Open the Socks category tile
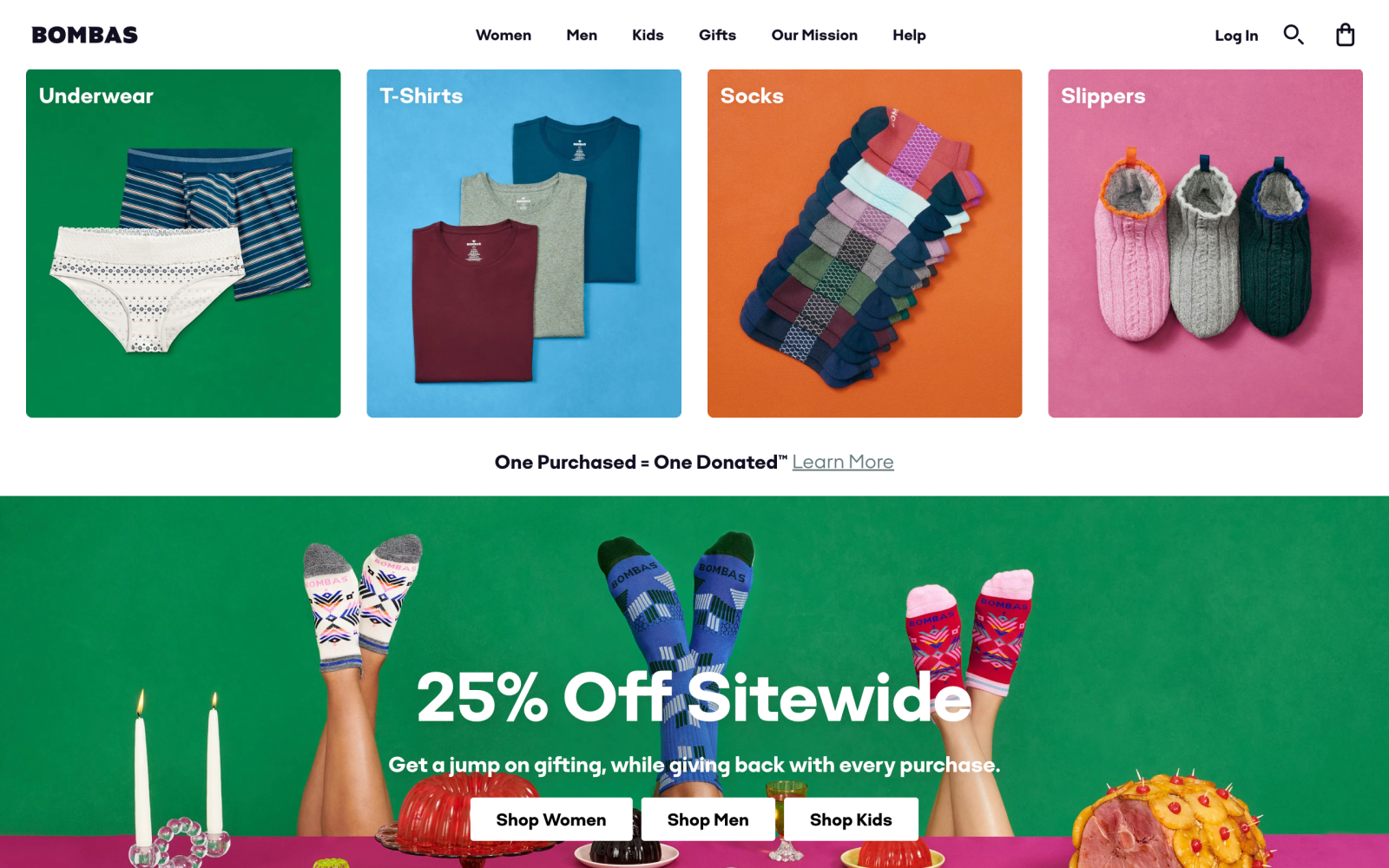Image resolution: width=1389 pixels, height=868 pixels. pos(865,243)
